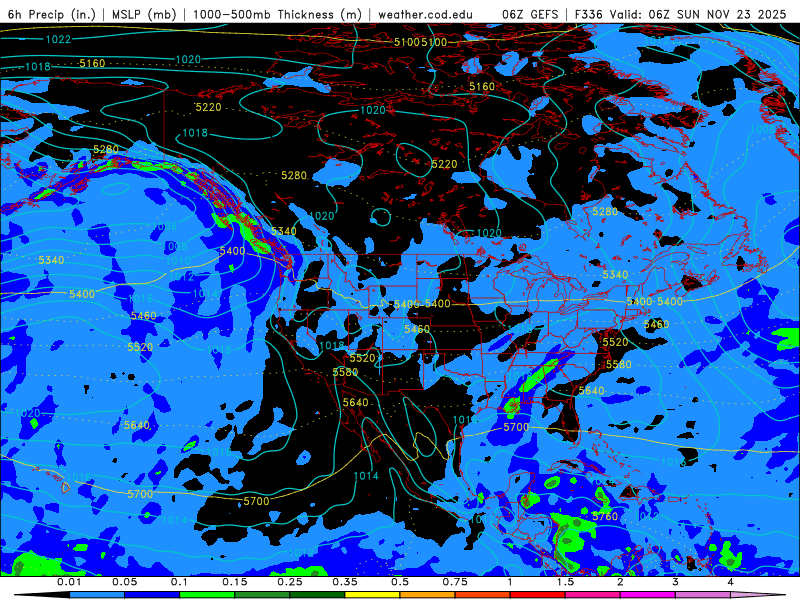The height and width of the screenshot is (600, 800).
Task: Click the legend label 0.01
Action: 69,582
